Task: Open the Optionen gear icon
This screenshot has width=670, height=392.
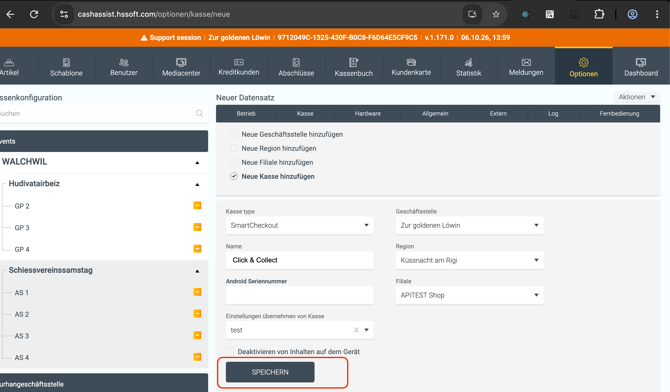Action: click(x=584, y=62)
